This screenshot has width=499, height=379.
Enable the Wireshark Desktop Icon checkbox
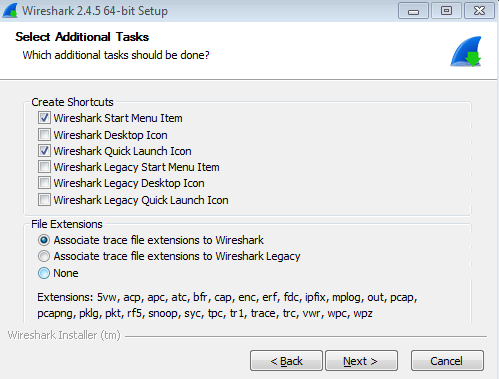point(44,135)
